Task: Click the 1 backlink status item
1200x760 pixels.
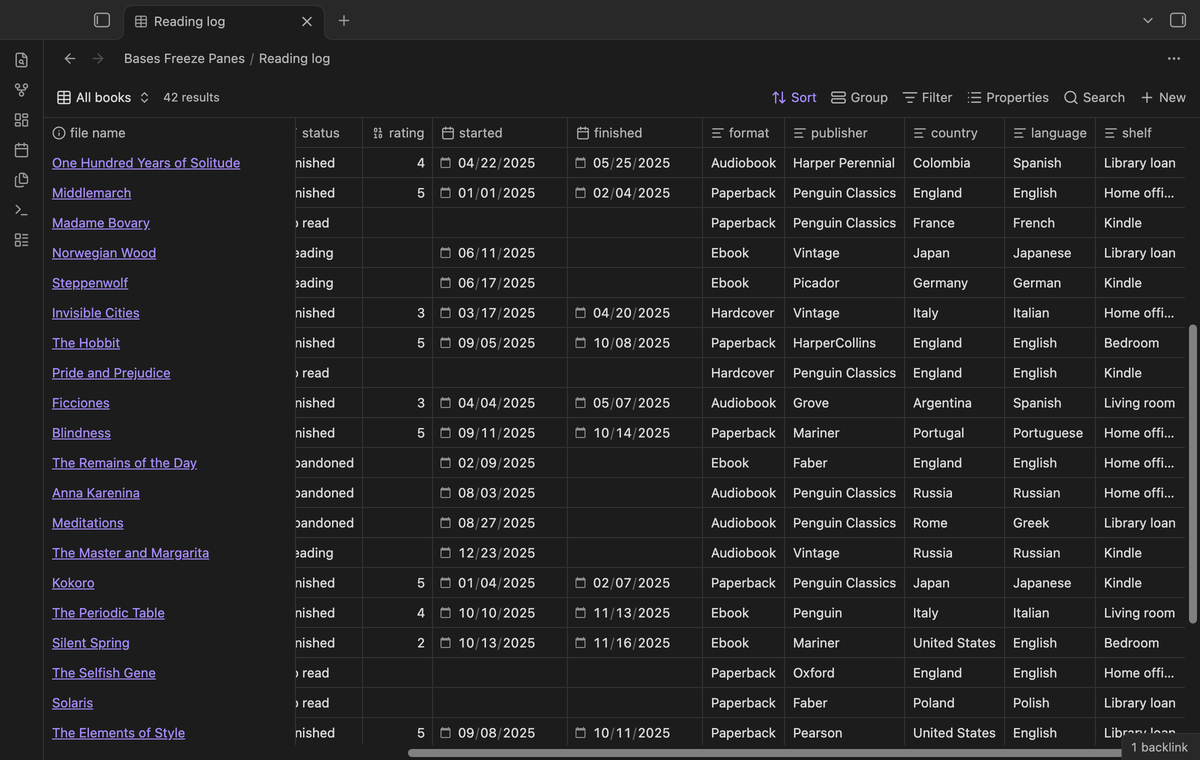Action: (x=1159, y=747)
